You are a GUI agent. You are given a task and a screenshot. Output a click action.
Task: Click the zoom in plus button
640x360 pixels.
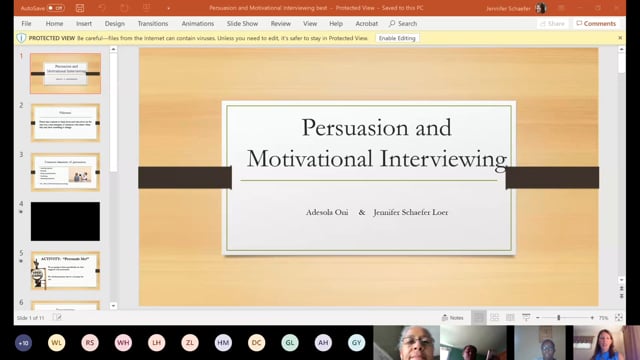pos(592,318)
